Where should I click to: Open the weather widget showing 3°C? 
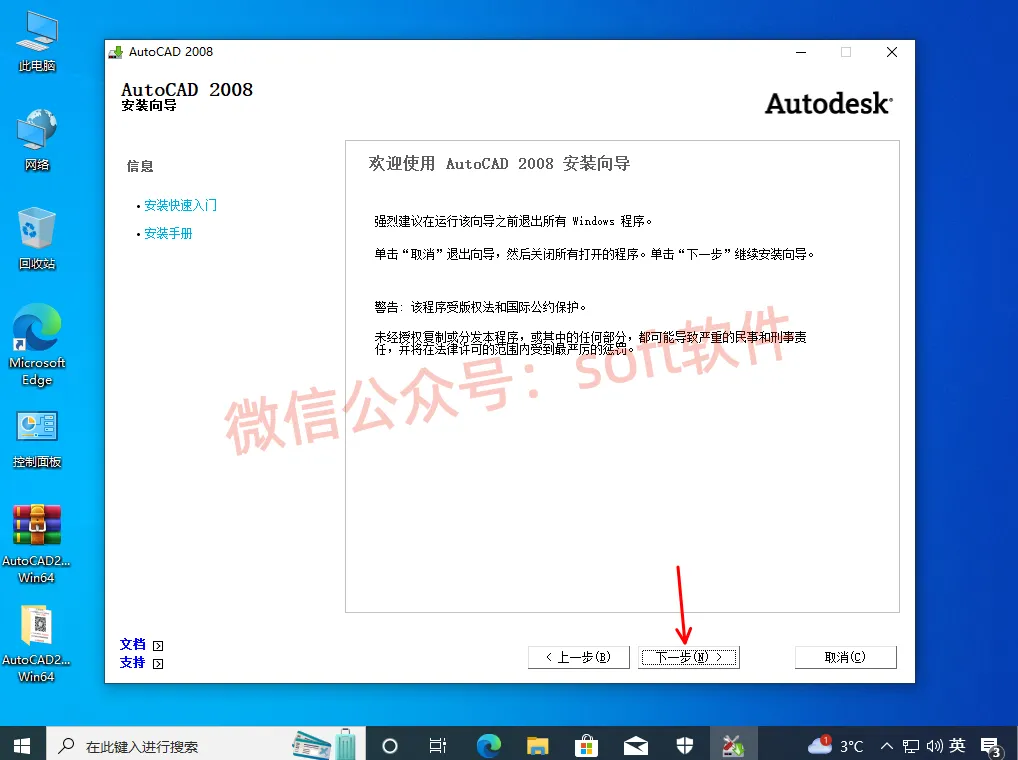click(836, 746)
